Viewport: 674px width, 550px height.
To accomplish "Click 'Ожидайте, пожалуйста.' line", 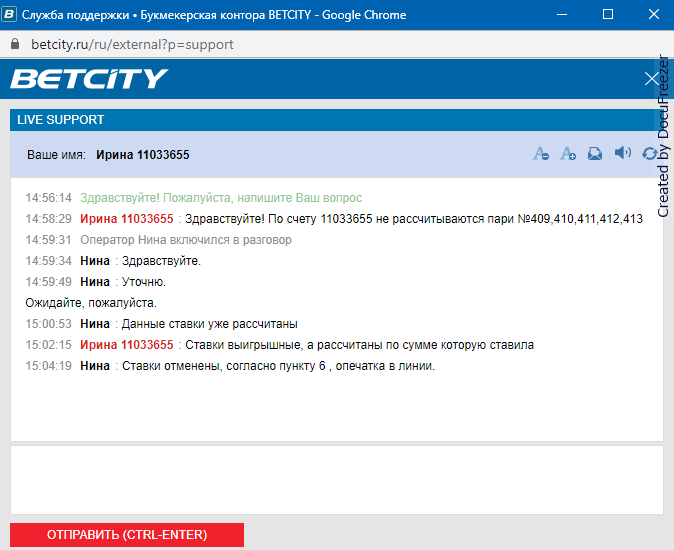I will point(91,303).
